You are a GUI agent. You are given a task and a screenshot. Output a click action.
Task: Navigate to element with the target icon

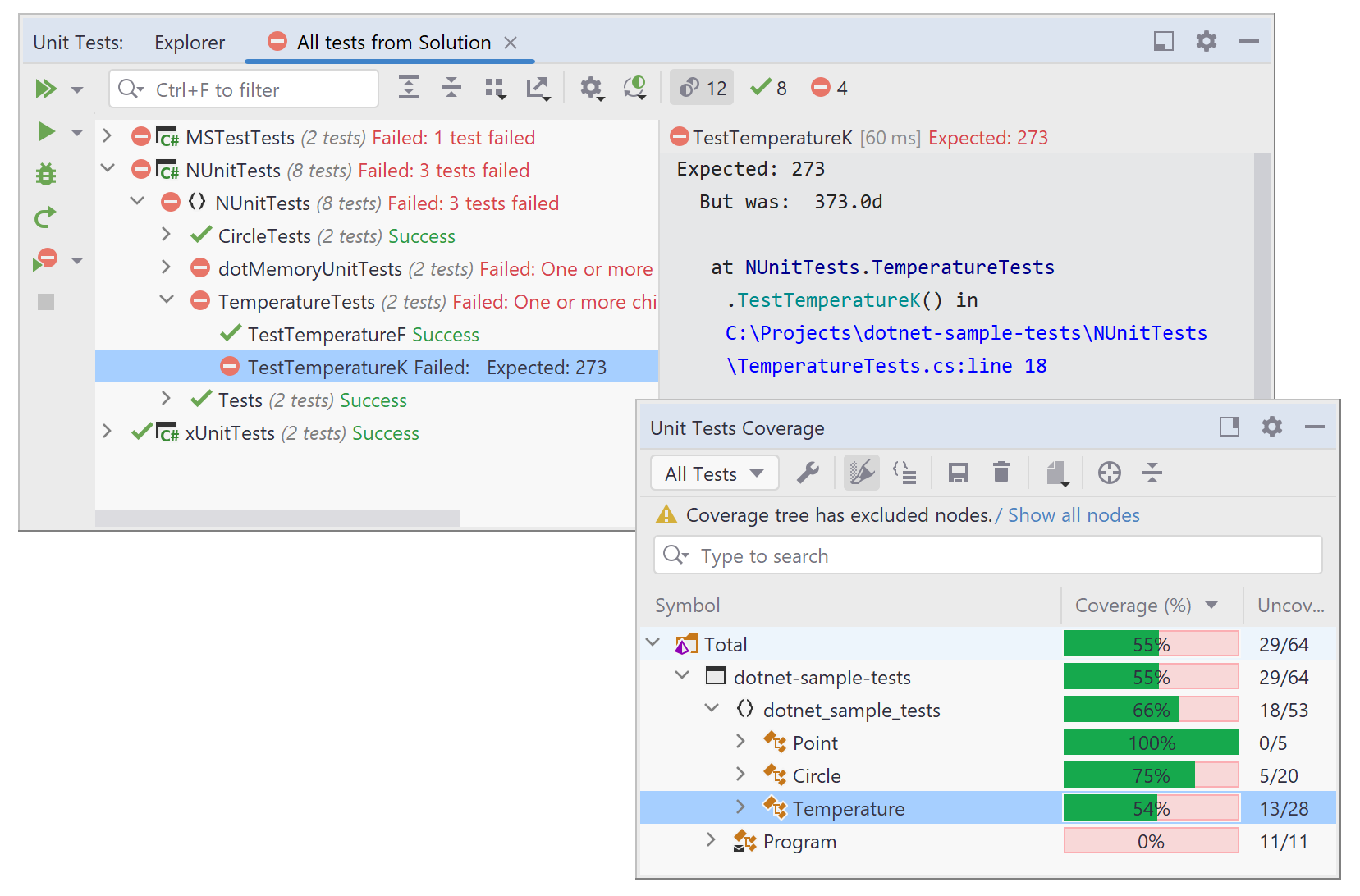click(1110, 473)
